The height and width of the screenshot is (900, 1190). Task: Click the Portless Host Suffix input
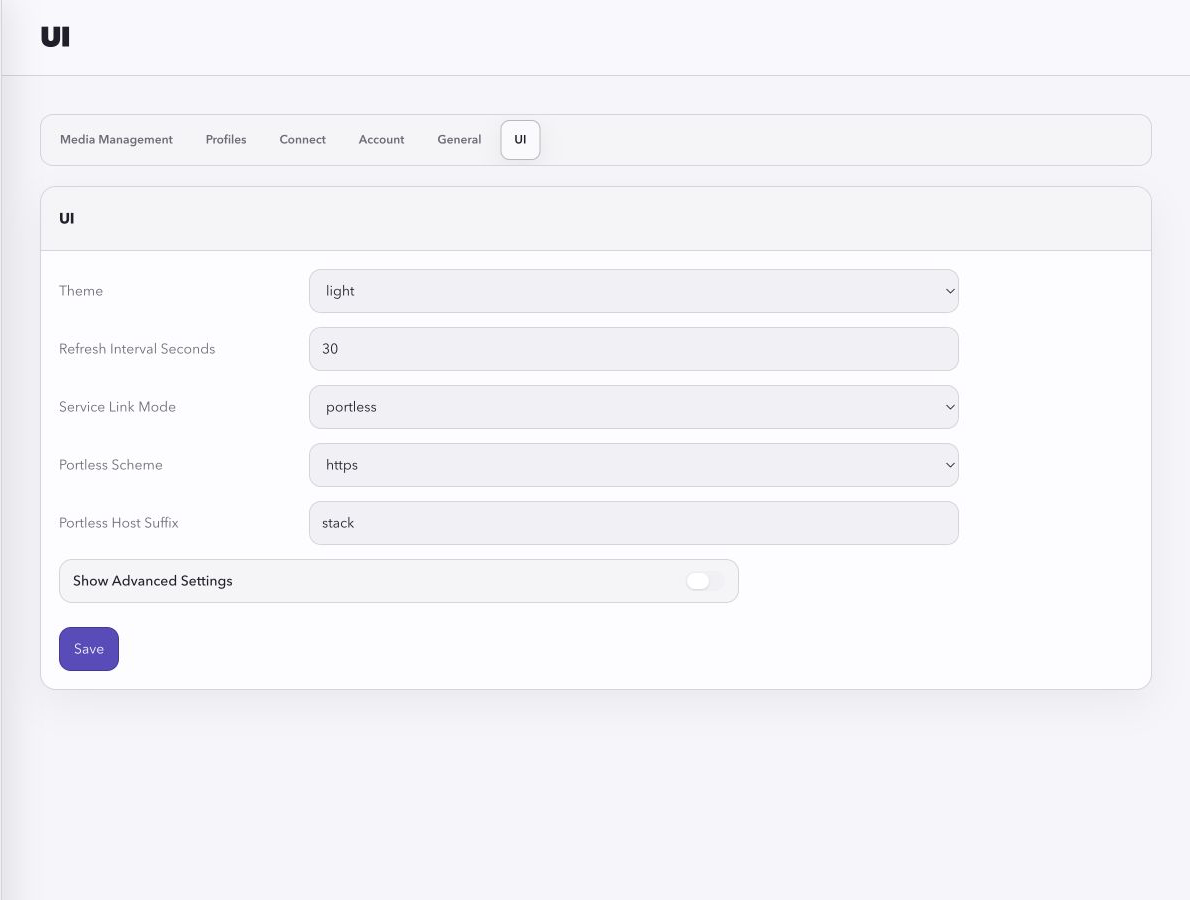click(x=634, y=523)
